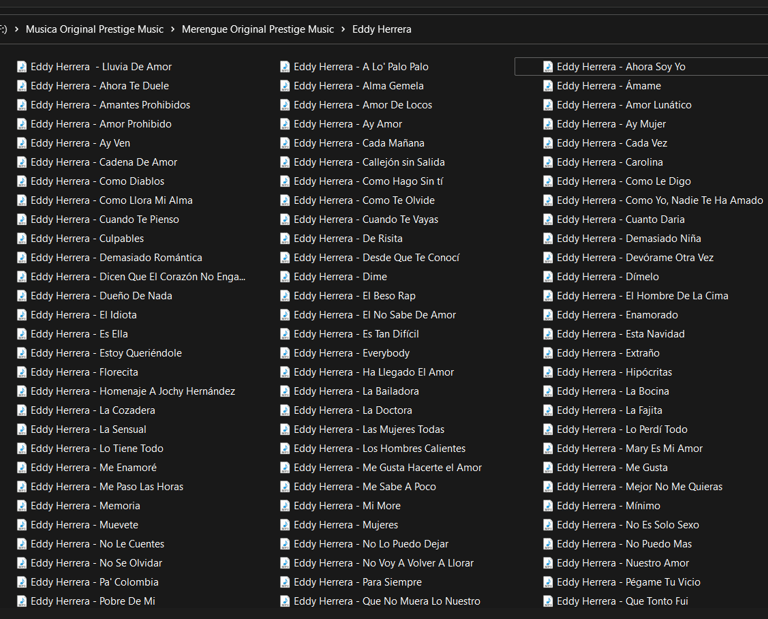
Task: Click the audio icon next to La Fajita
Action: point(548,410)
